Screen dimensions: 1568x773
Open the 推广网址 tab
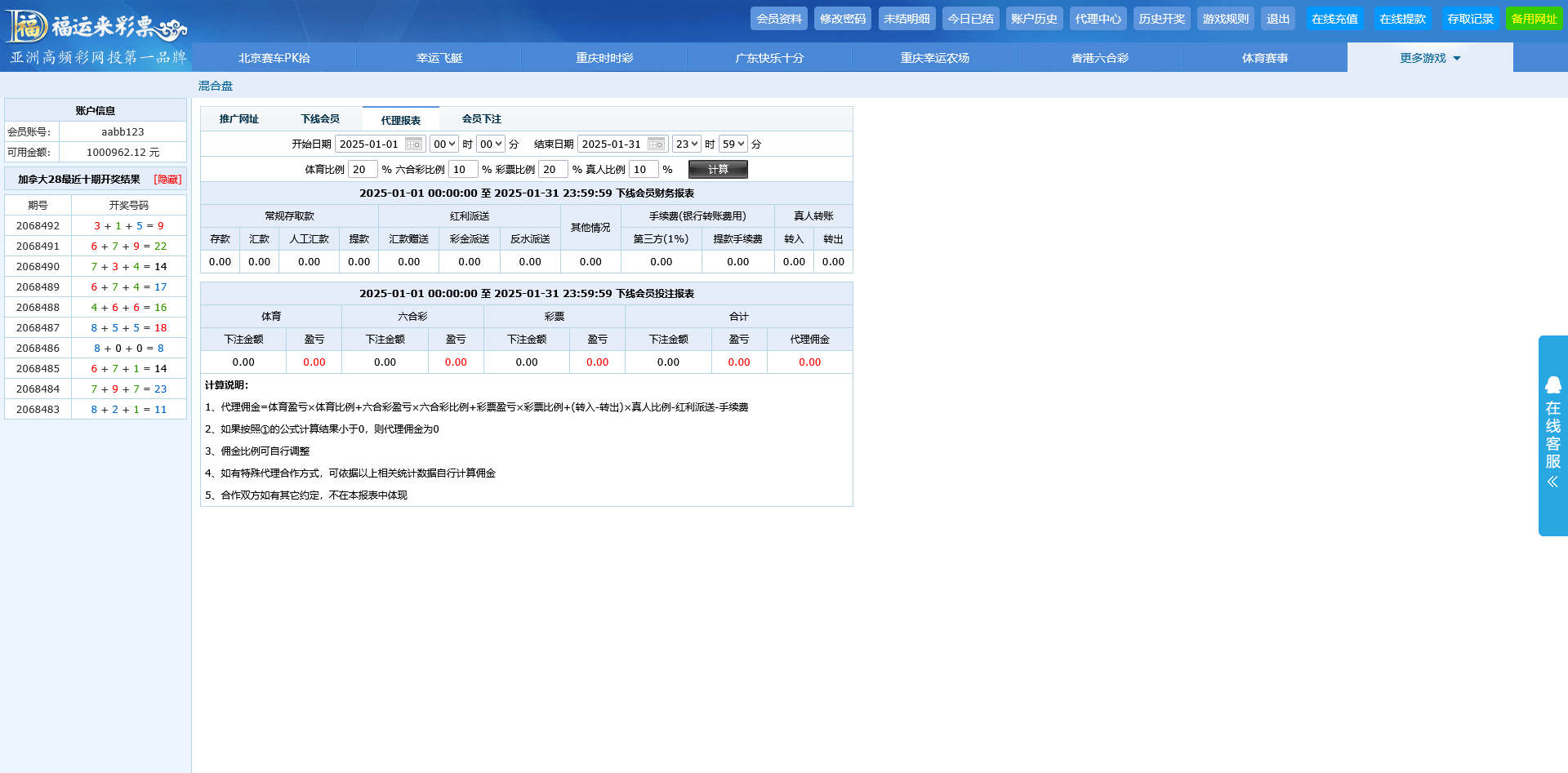coord(239,119)
